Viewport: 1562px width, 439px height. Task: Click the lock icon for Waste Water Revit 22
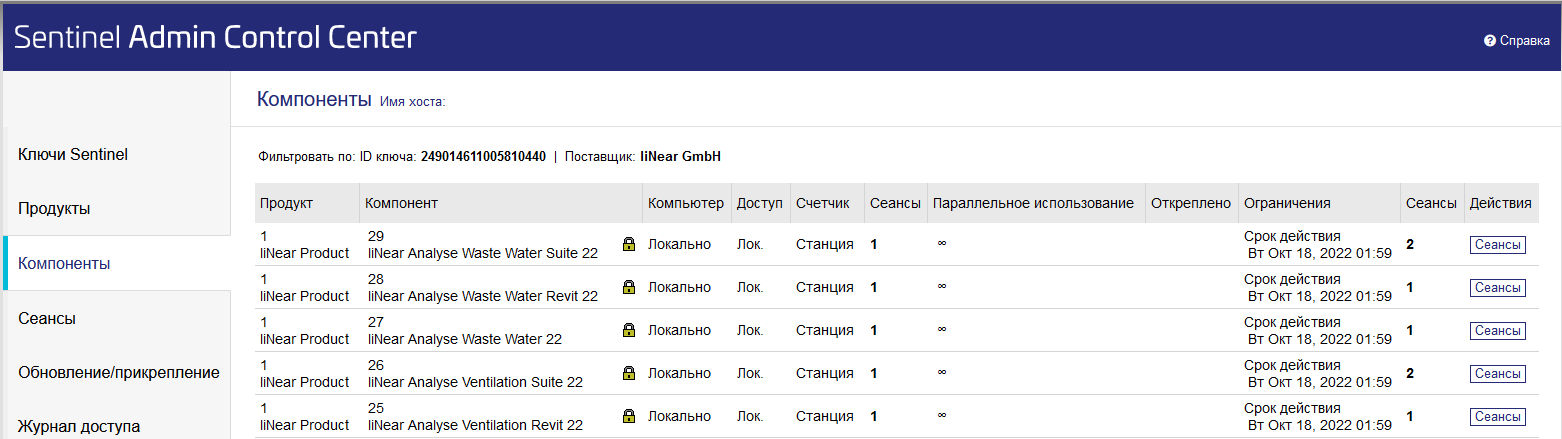[629, 287]
